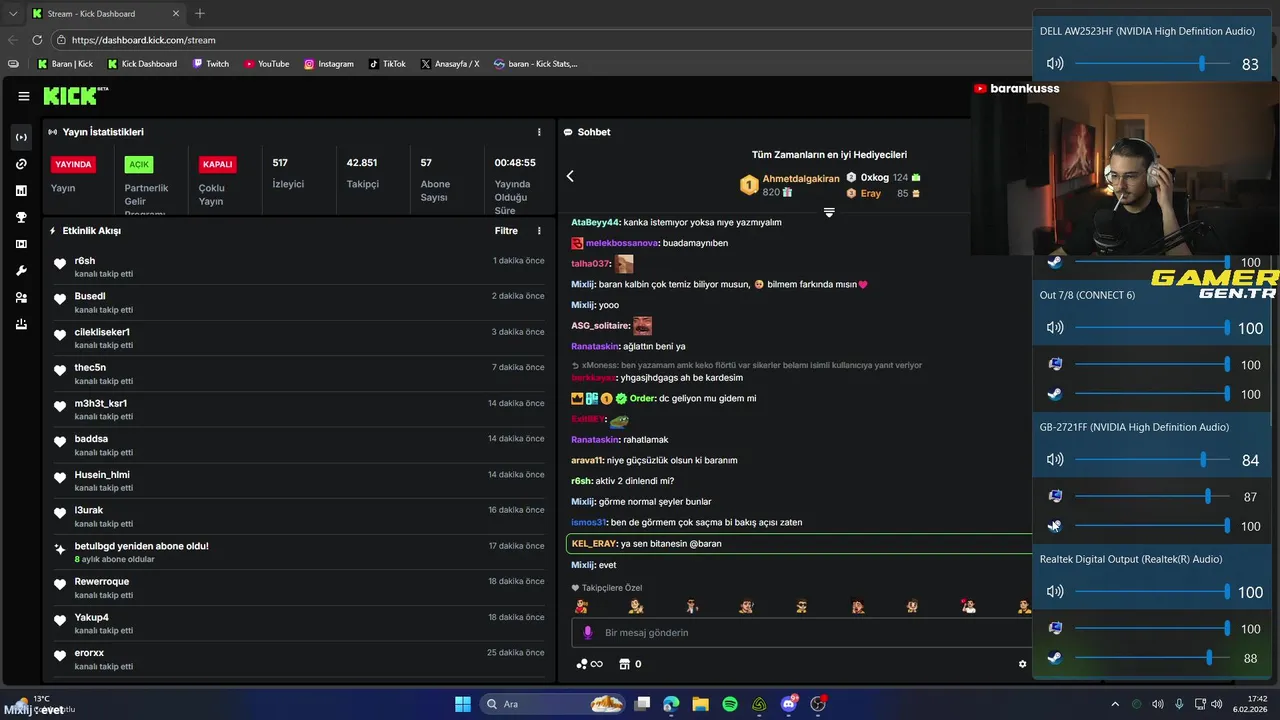Open Discord from the taskbar
Viewport: 1280px width, 720px height.
click(x=789, y=704)
